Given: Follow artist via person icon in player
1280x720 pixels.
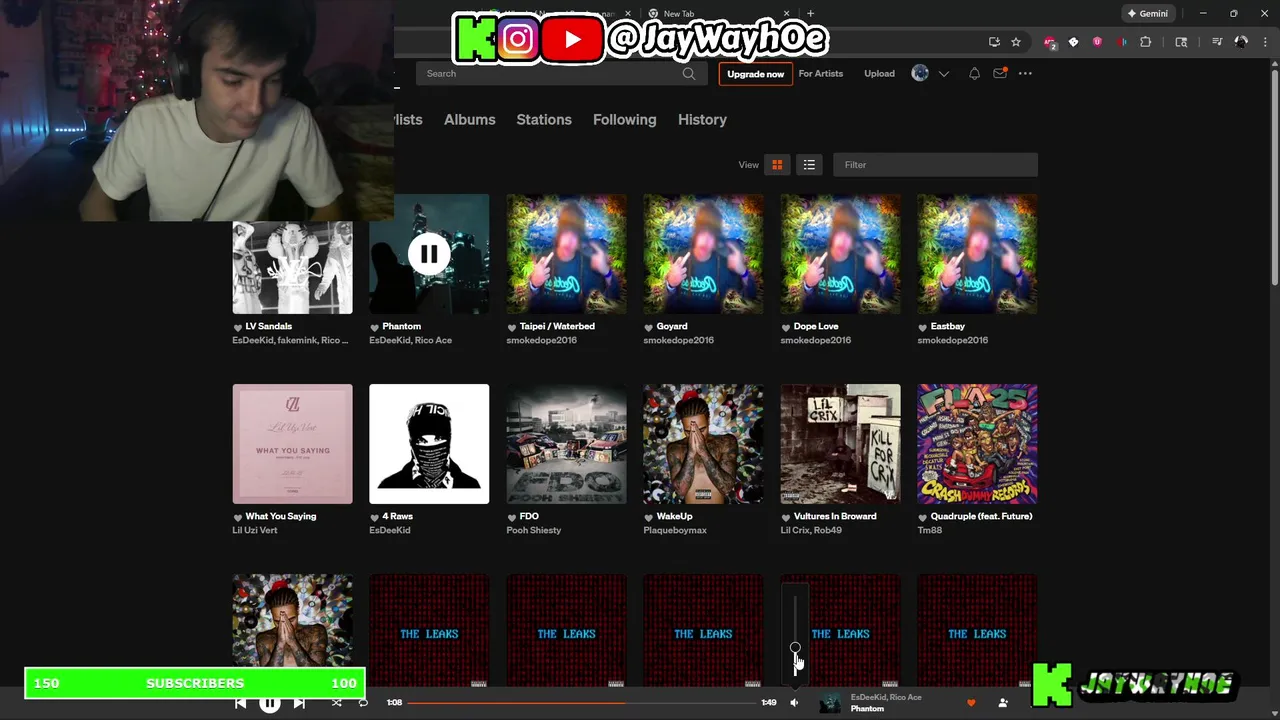Looking at the screenshot, I should pos(1003,703).
